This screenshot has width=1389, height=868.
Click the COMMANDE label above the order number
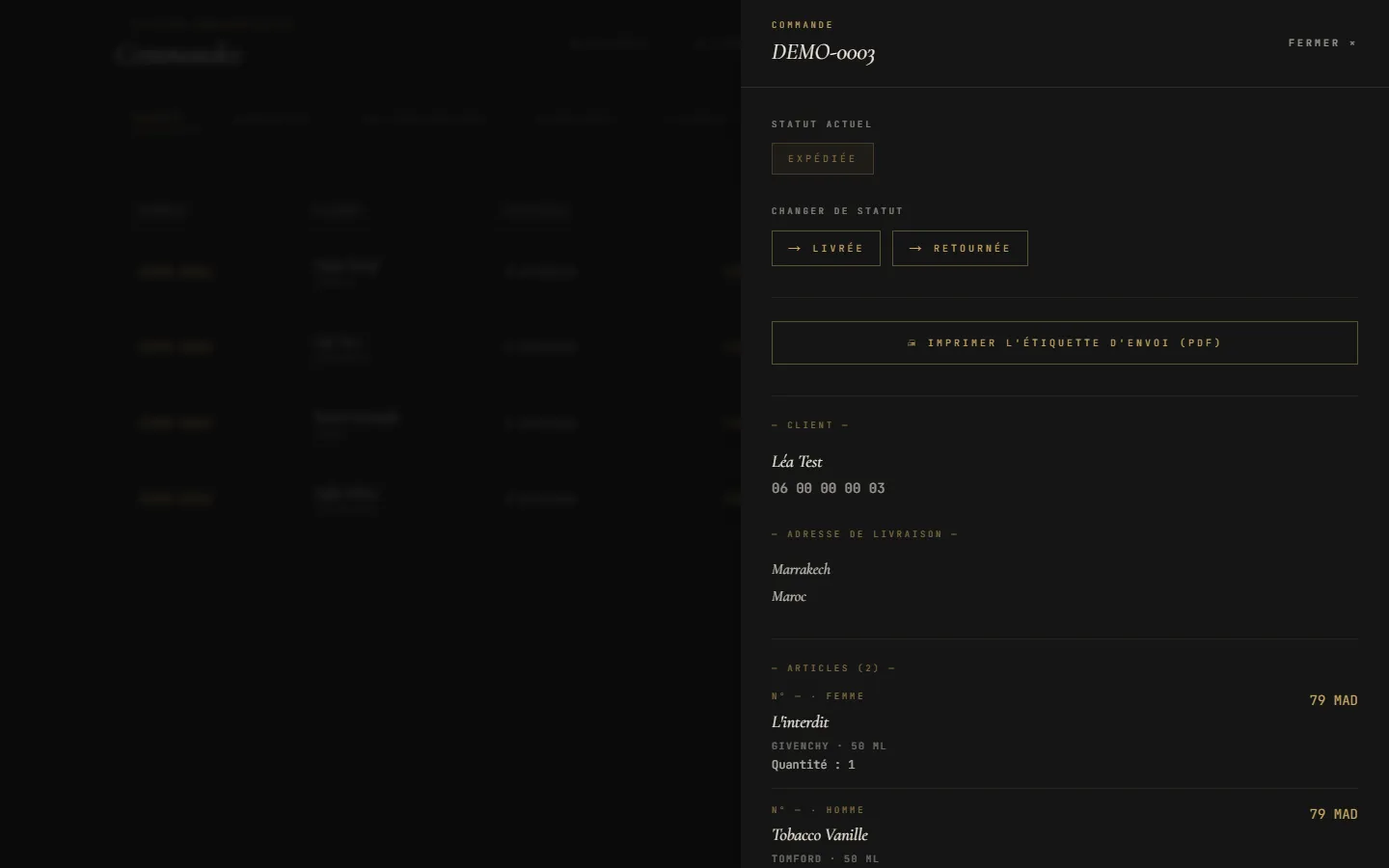pyautogui.click(x=803, y=25)
